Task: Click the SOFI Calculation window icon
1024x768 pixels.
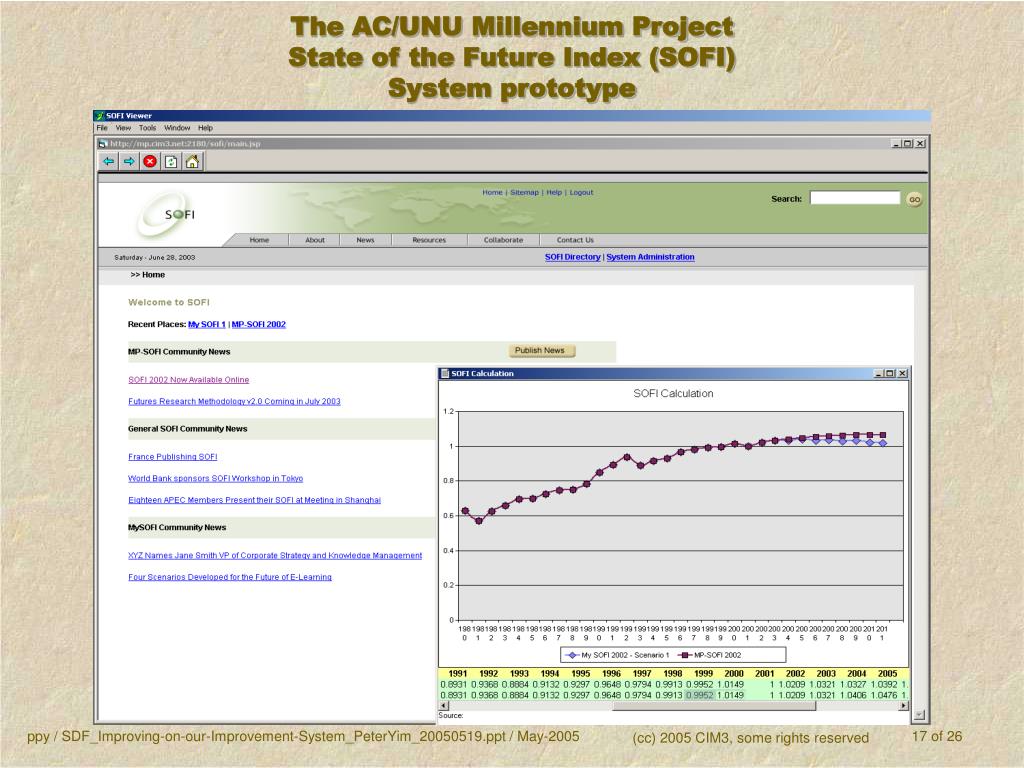Action: click(445, 374)
